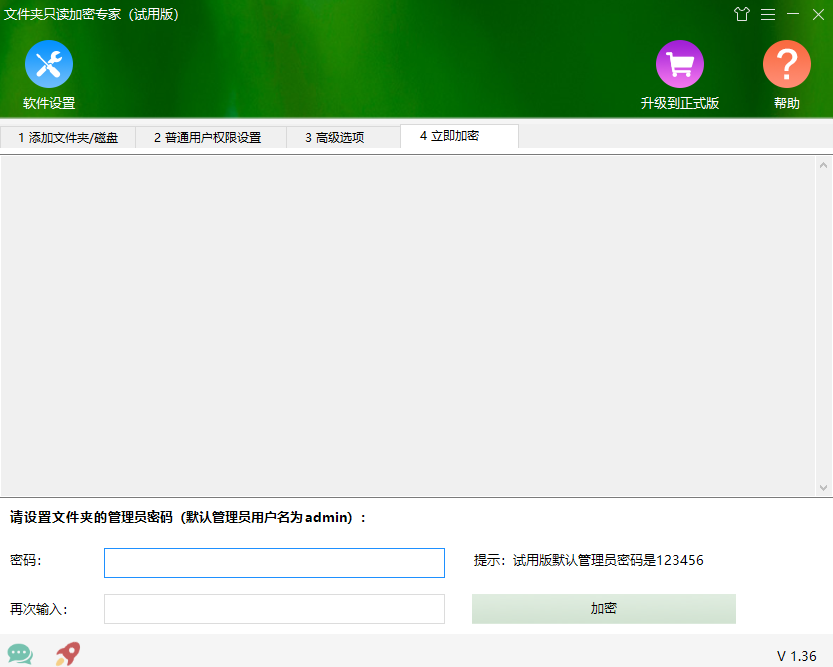Click the chat bubble icon in status bar
This screenshot has height=667, width=833.
[20, 653]
